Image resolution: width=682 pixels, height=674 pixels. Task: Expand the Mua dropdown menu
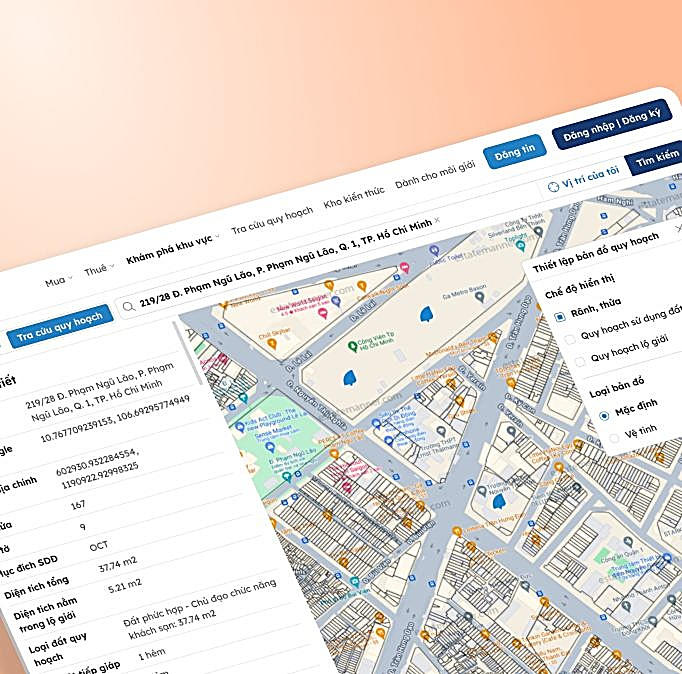click(59, 281)
